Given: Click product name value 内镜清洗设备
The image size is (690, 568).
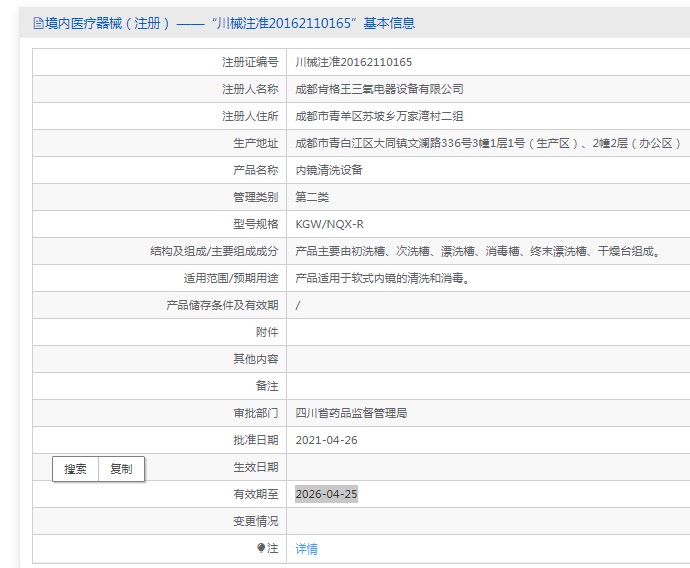Looking at the screenshot, I should 329,170.
